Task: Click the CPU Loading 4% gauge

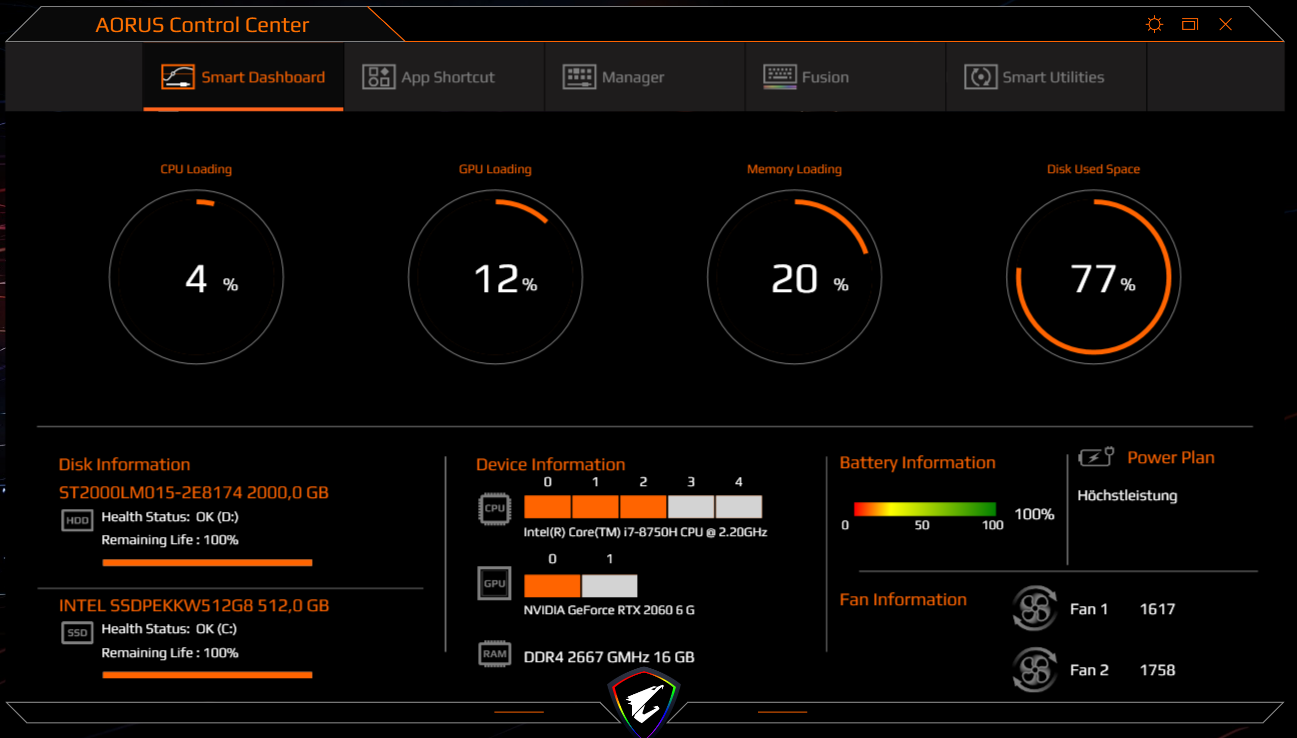Action: click(196, 279)
